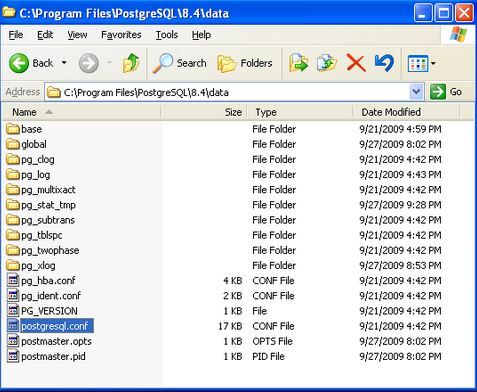Click the Windows flag logo
The image size is (477, 392).
[x=458, y=34]
